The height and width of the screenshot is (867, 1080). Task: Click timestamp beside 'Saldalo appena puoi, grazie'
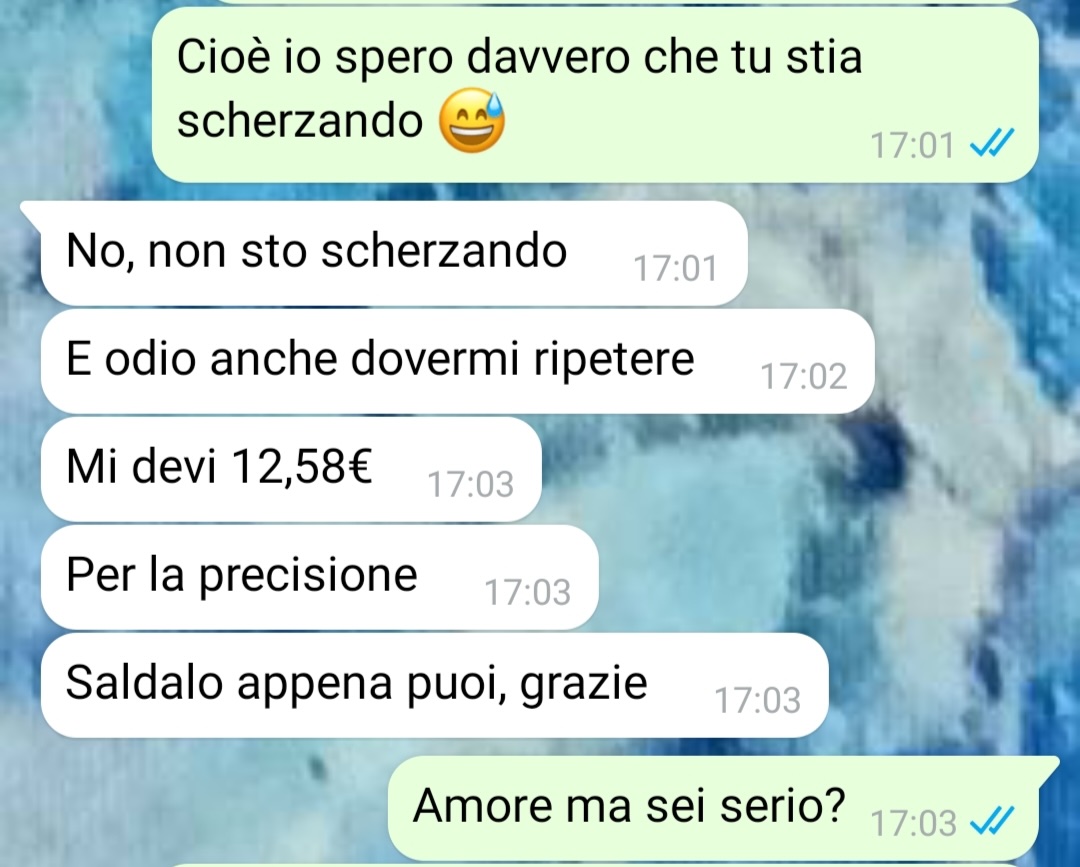758,700
